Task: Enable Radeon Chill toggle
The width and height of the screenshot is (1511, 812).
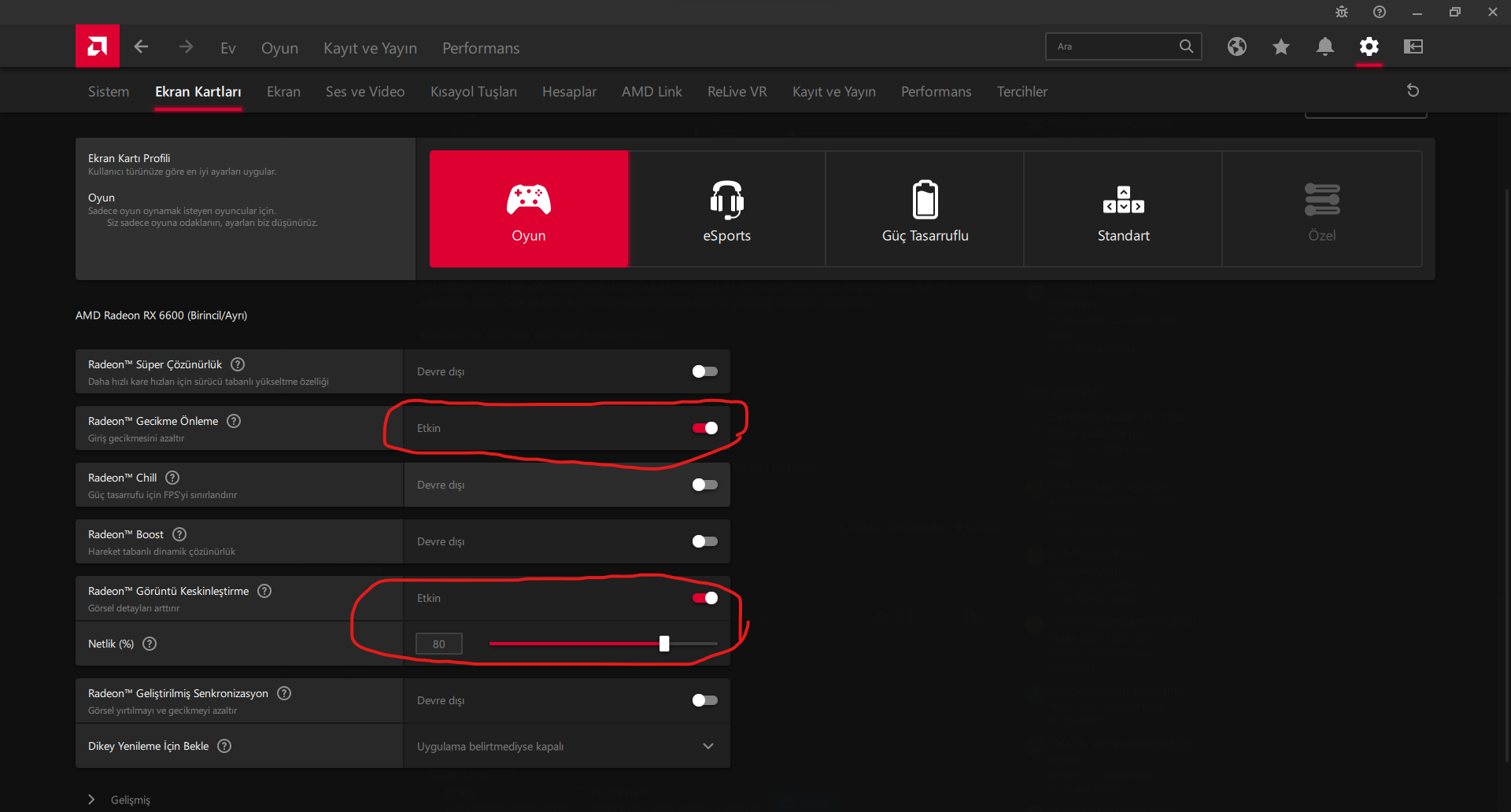Action: coord(705,485)
